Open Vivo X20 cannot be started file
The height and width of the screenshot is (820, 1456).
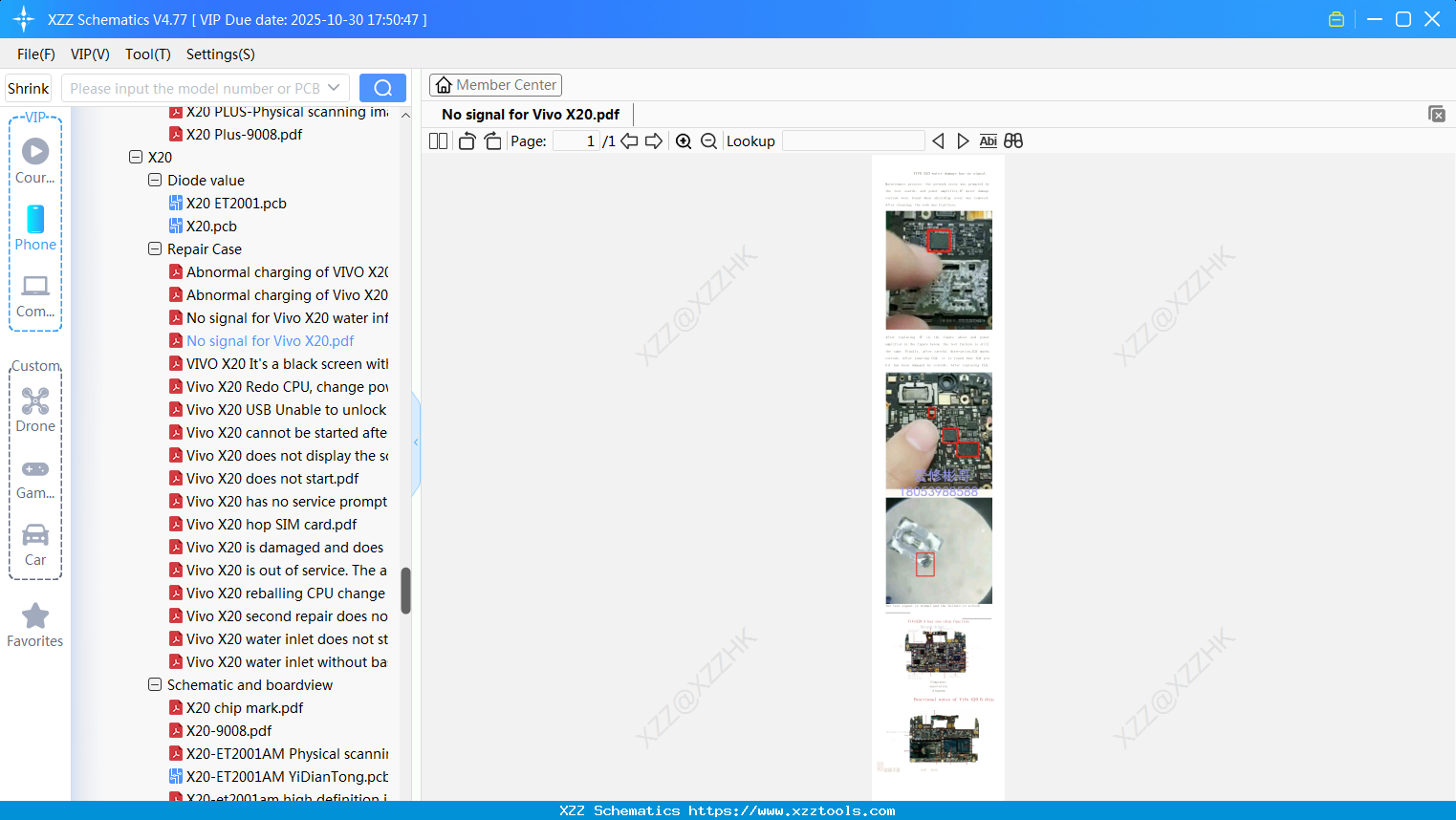(x=287, y=432)
